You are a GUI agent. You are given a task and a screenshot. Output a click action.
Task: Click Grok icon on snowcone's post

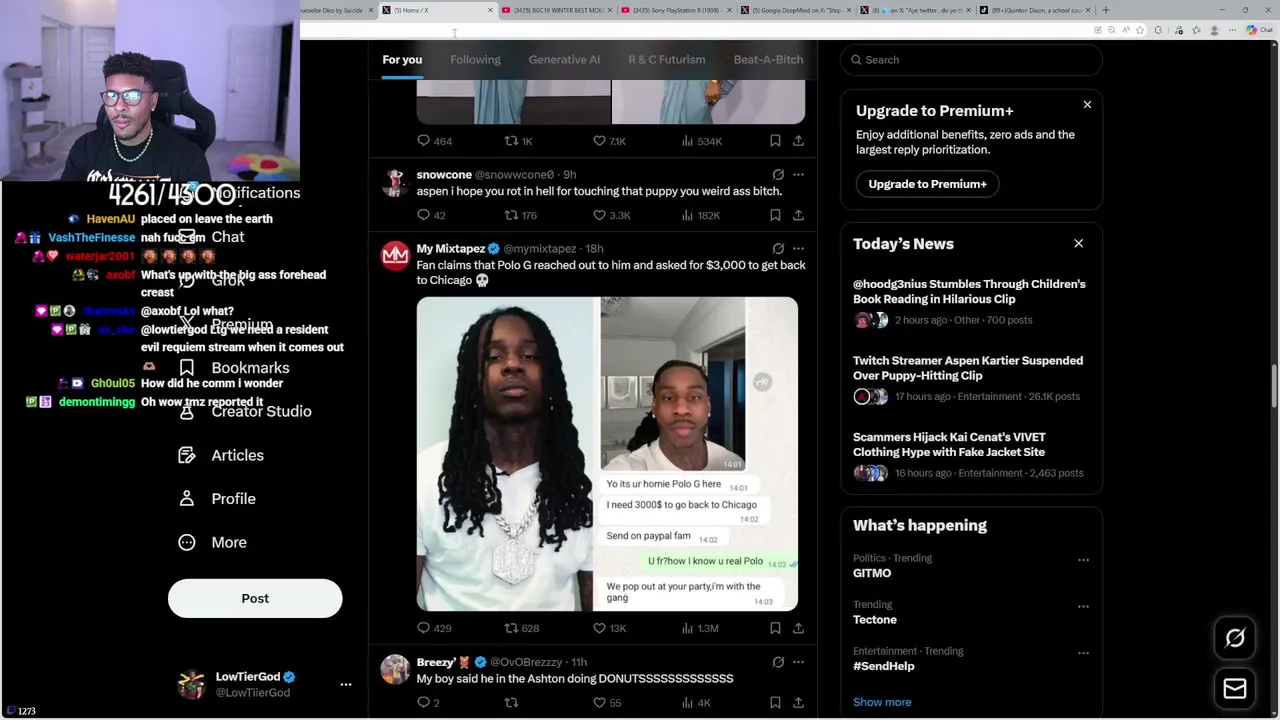(778, 175)
